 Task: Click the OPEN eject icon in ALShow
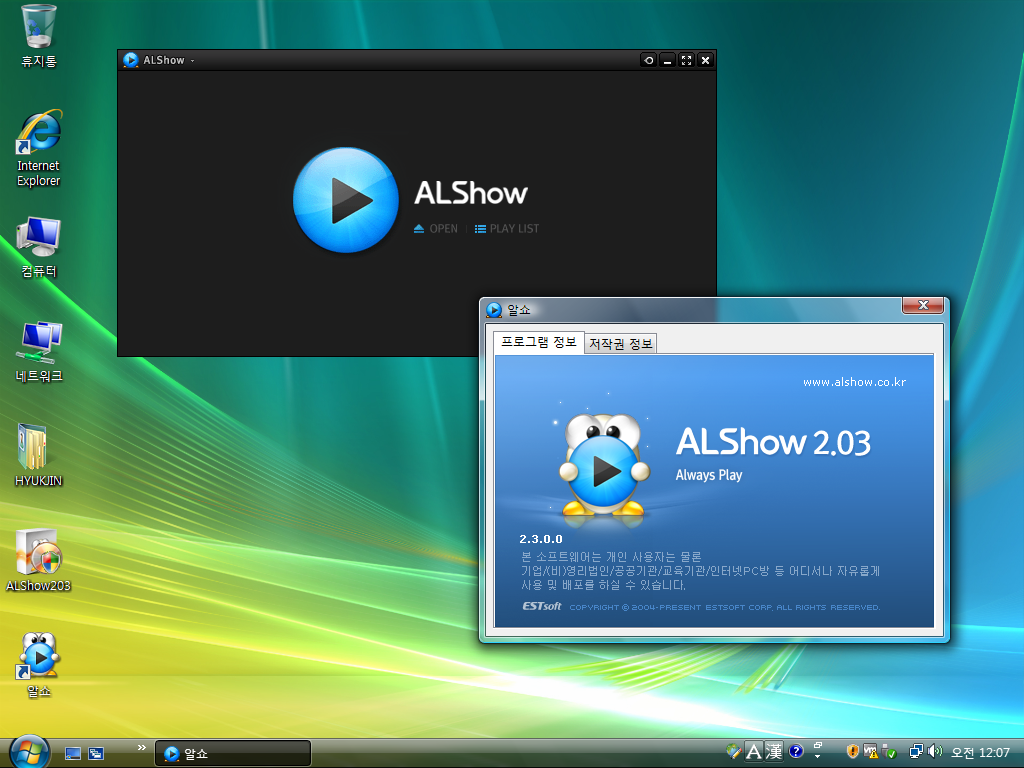pyautogui.click(x=419, y=229)
